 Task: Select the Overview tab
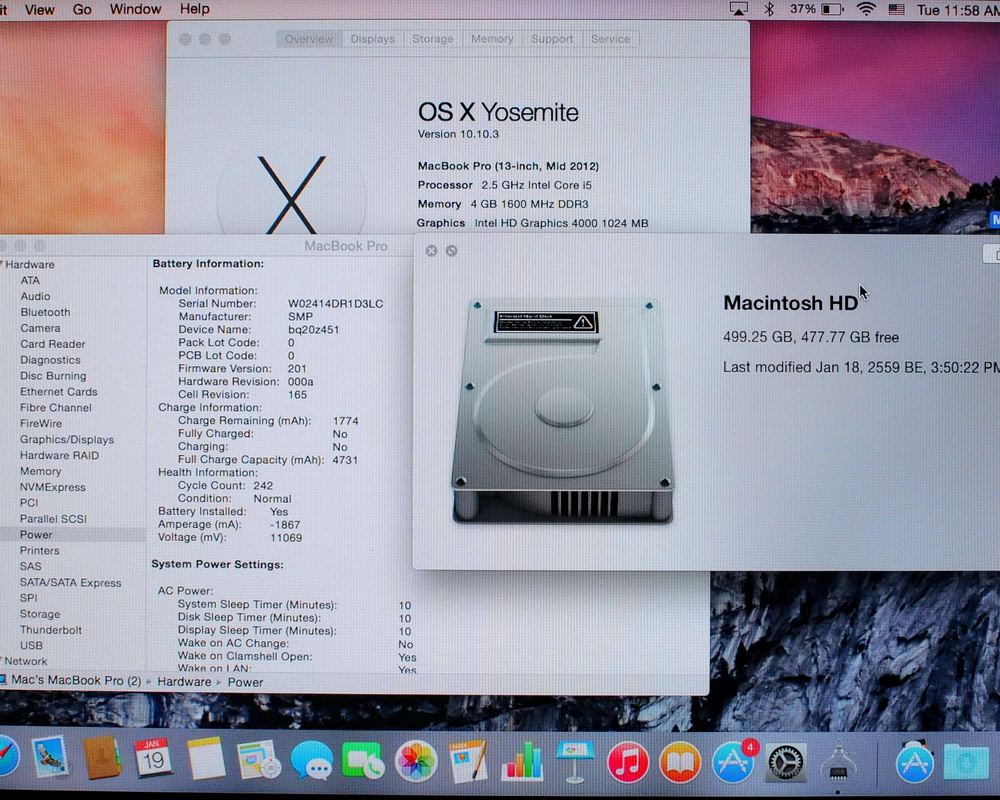tap(309, 39)
